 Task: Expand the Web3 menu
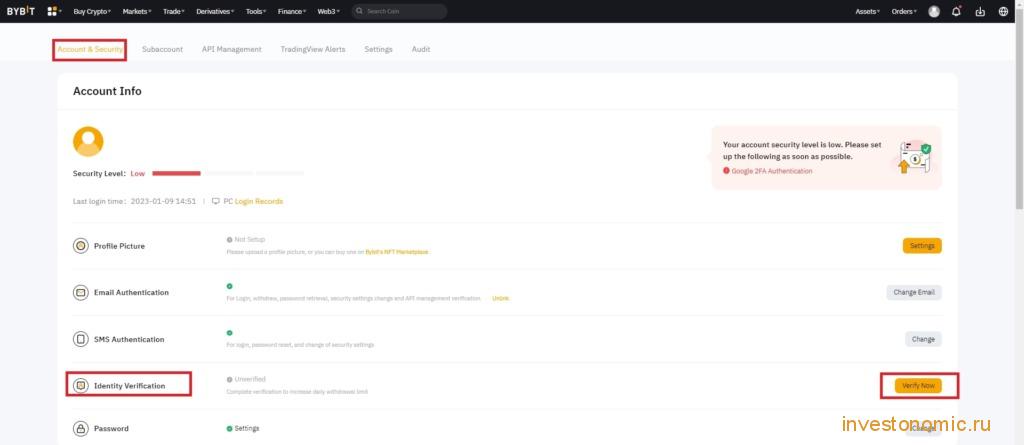(327, 11)
